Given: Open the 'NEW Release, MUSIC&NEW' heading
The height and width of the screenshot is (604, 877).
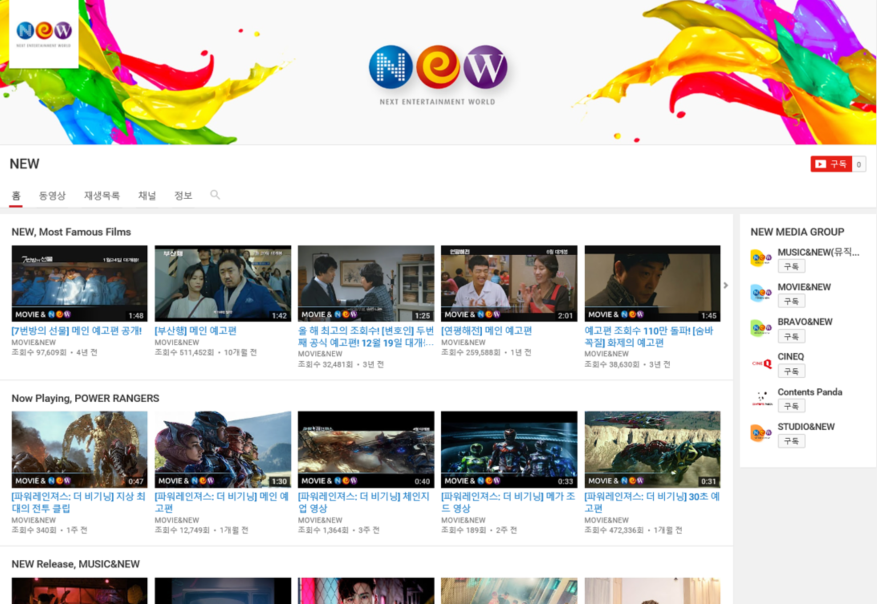Looking at the screenshot, I should [76, 564].
